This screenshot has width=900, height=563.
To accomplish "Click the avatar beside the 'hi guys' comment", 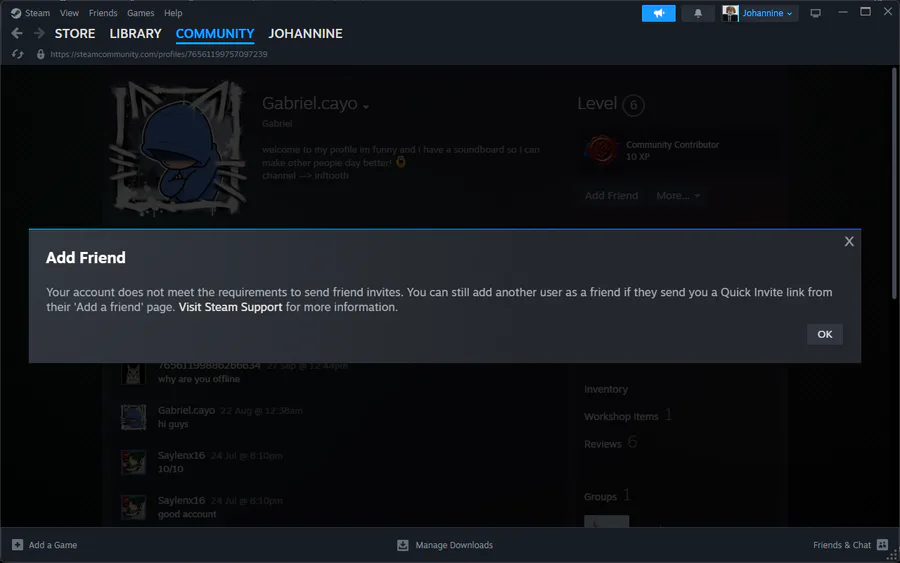I will [x=133, y=417].
